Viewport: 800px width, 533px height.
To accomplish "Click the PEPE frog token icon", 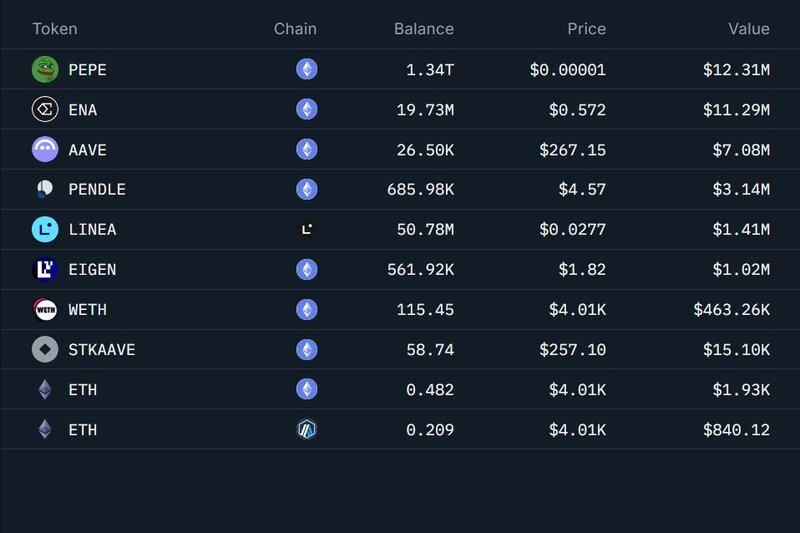I will (45, 69).
